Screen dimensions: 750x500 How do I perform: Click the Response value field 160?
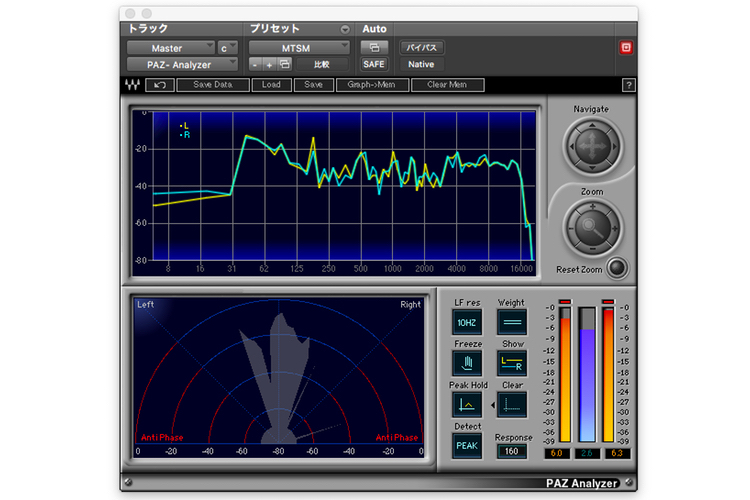click(512, 451)
